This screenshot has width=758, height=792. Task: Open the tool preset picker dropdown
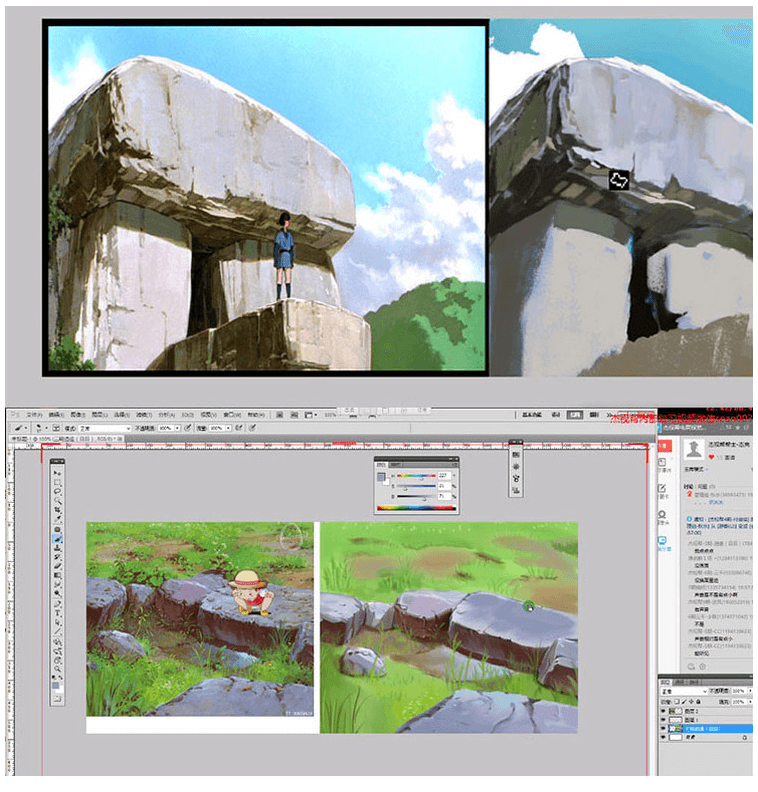click(26, 428)
